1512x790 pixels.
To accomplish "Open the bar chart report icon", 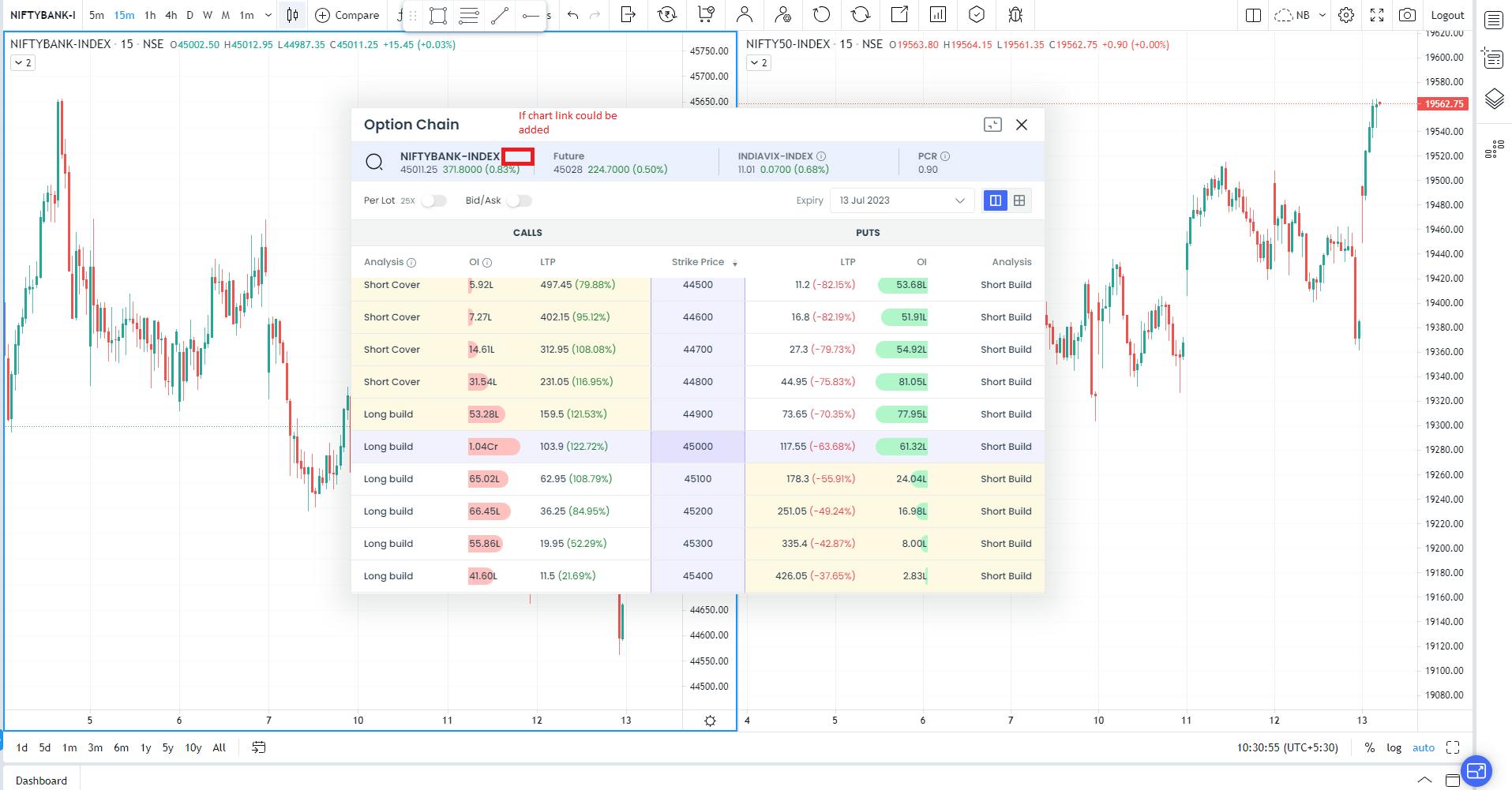I will pyautogui.click(x=938, y=15).
